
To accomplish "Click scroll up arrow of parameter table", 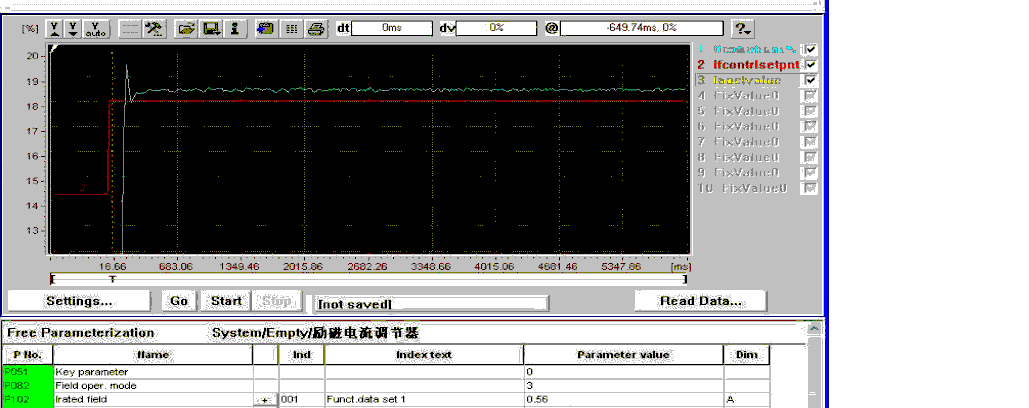I will point(815,329).
